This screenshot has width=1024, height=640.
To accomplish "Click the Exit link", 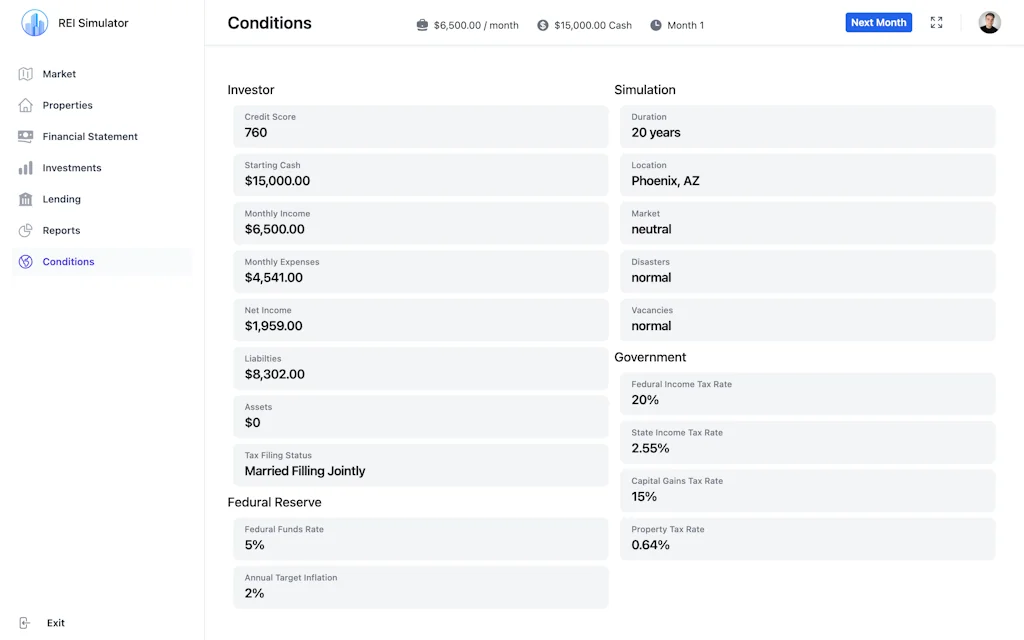I will [x=56, y=623].
